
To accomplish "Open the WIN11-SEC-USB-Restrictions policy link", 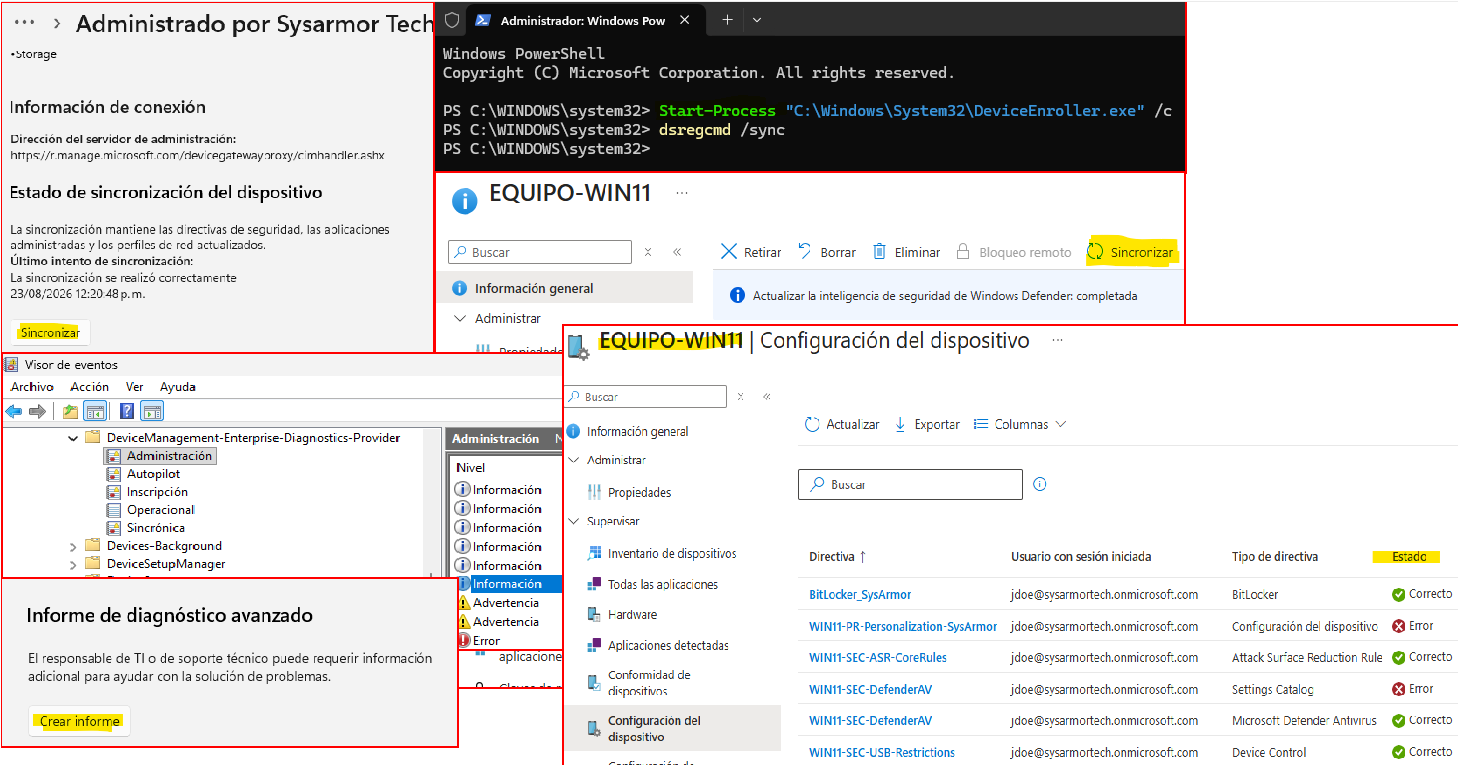I will click(882, 752).
